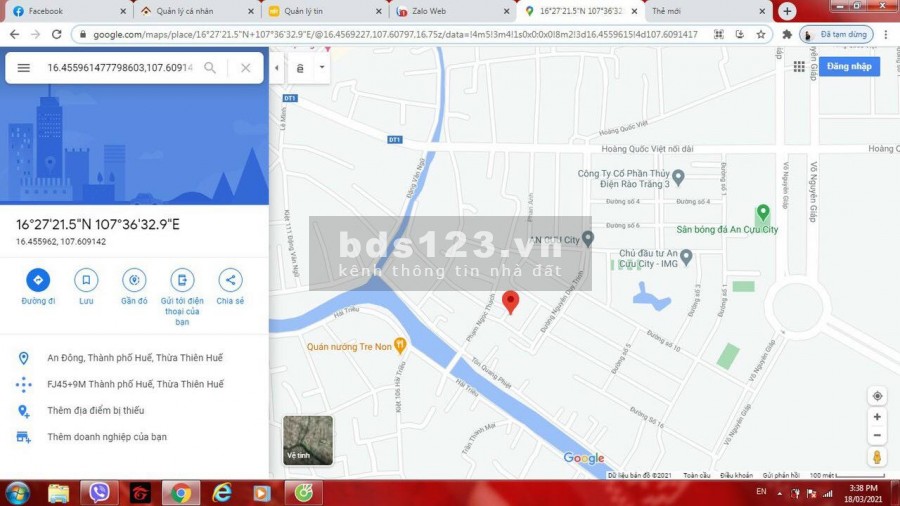Open Internet Explorer from taskbar
This screenshot has height=506, width=900.
[222, 493]
